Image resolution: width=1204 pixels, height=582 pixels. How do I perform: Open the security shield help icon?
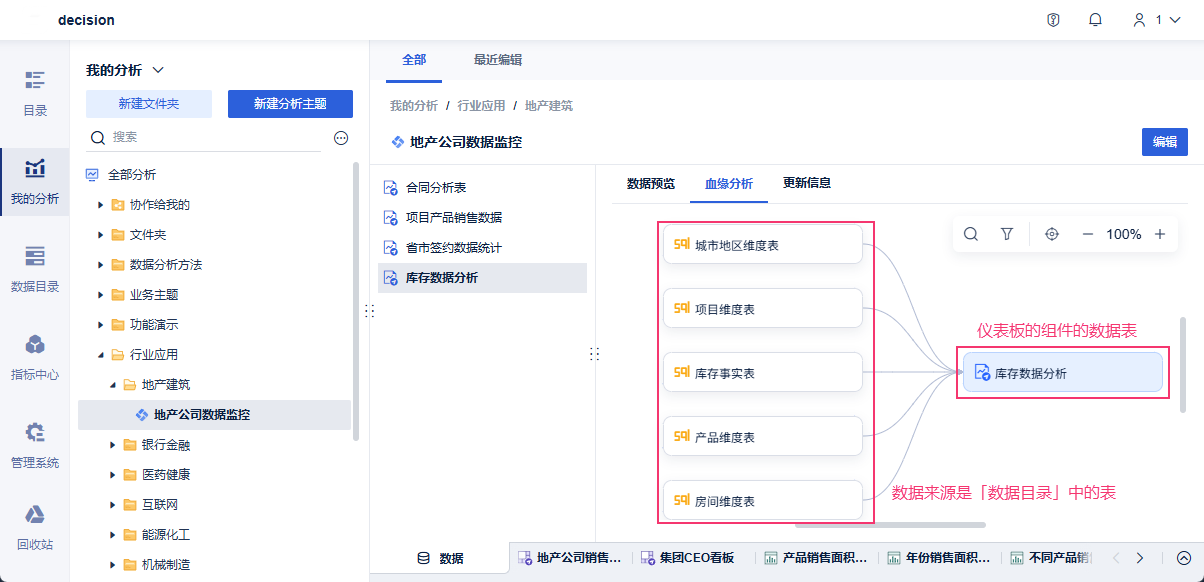pos(1053,20)
